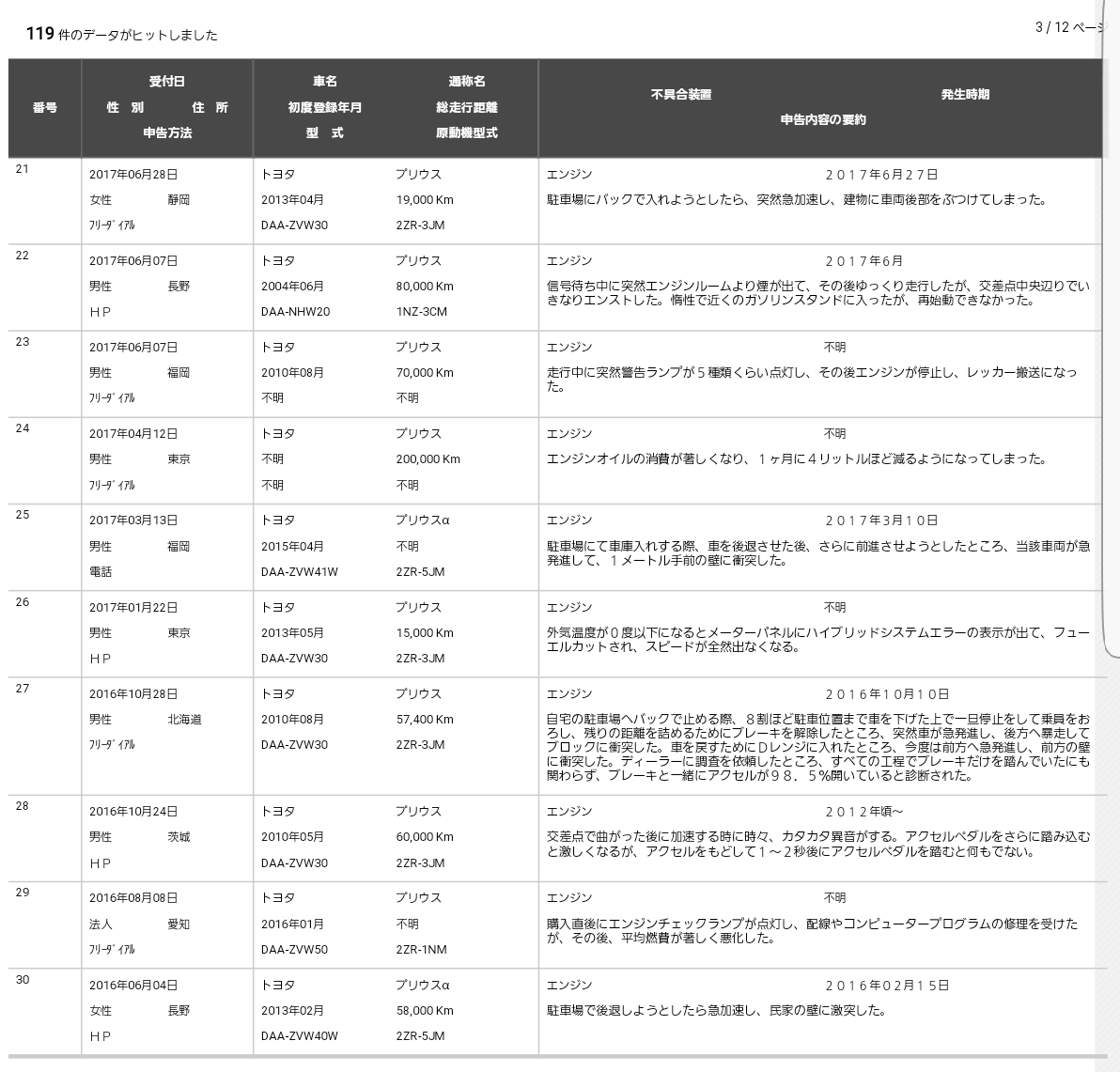The image size is (1120, 1072).
Task: Click the '申告内容の要約' header label
Action: pos(823,120)
